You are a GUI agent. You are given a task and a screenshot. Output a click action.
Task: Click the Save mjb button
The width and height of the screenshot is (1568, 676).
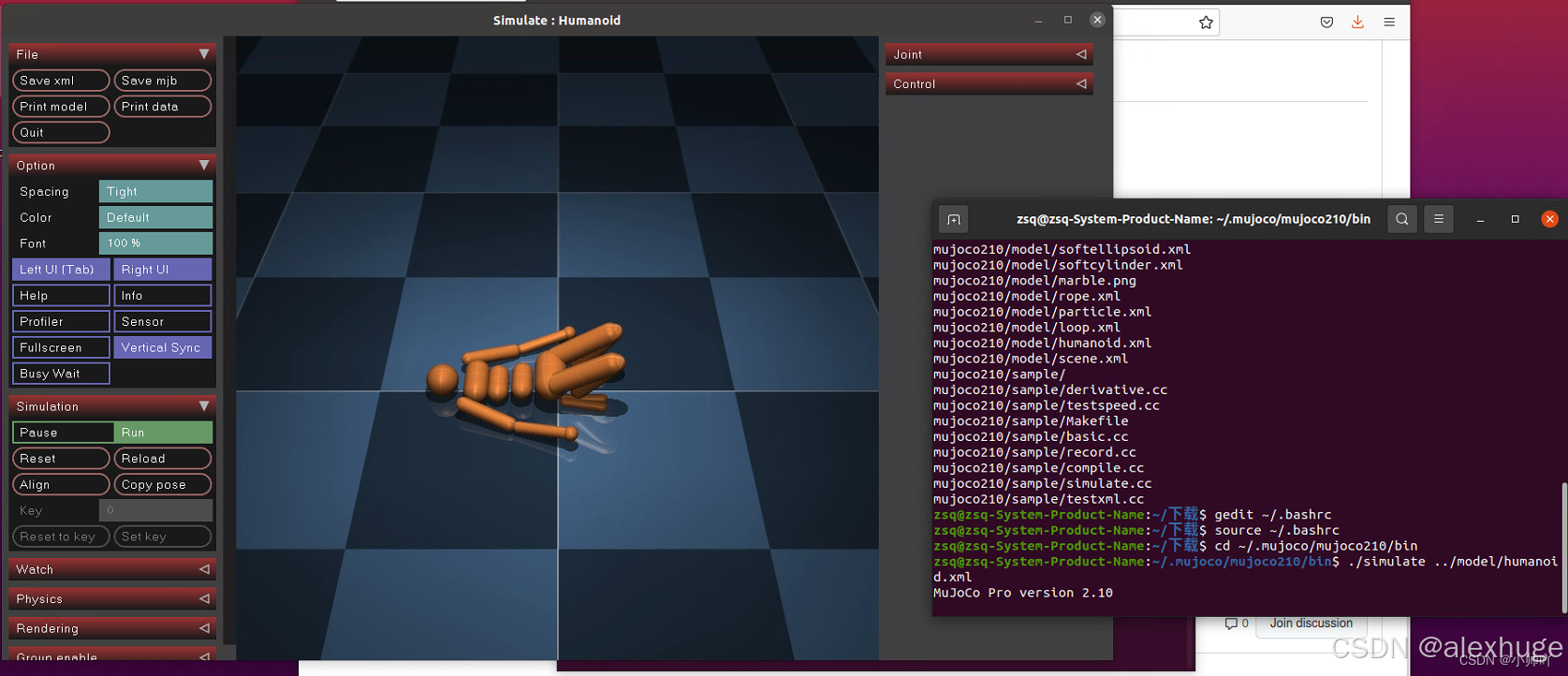(x=163, y=81)
